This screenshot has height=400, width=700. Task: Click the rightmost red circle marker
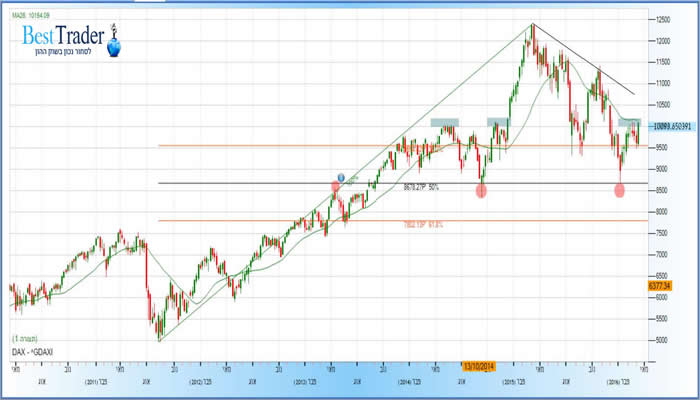coord(620,189)
